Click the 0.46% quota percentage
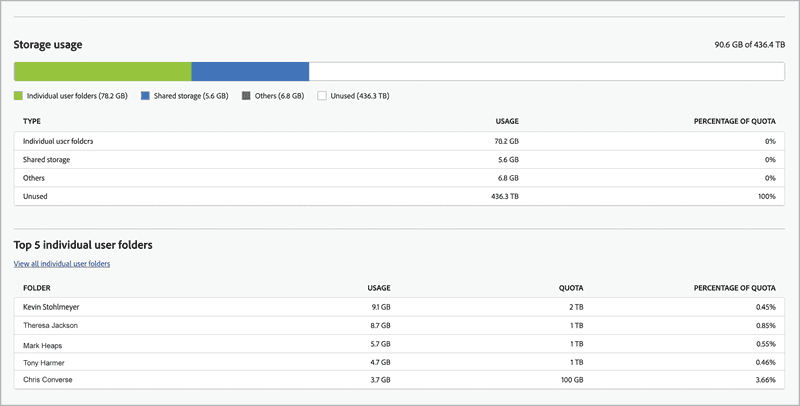The height and width of the screenshot is (406, 800). click(766, 362)
